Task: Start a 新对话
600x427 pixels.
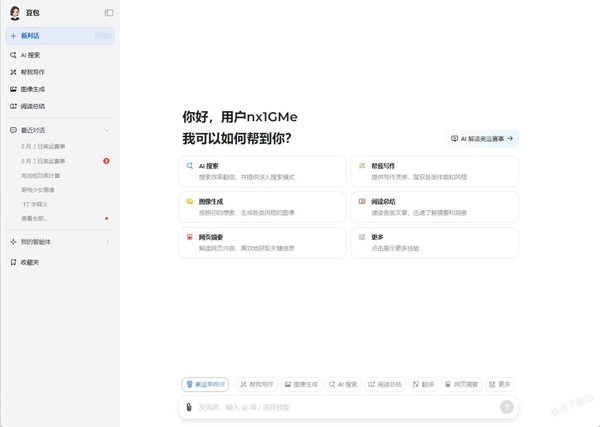Action: pos(60,36)
